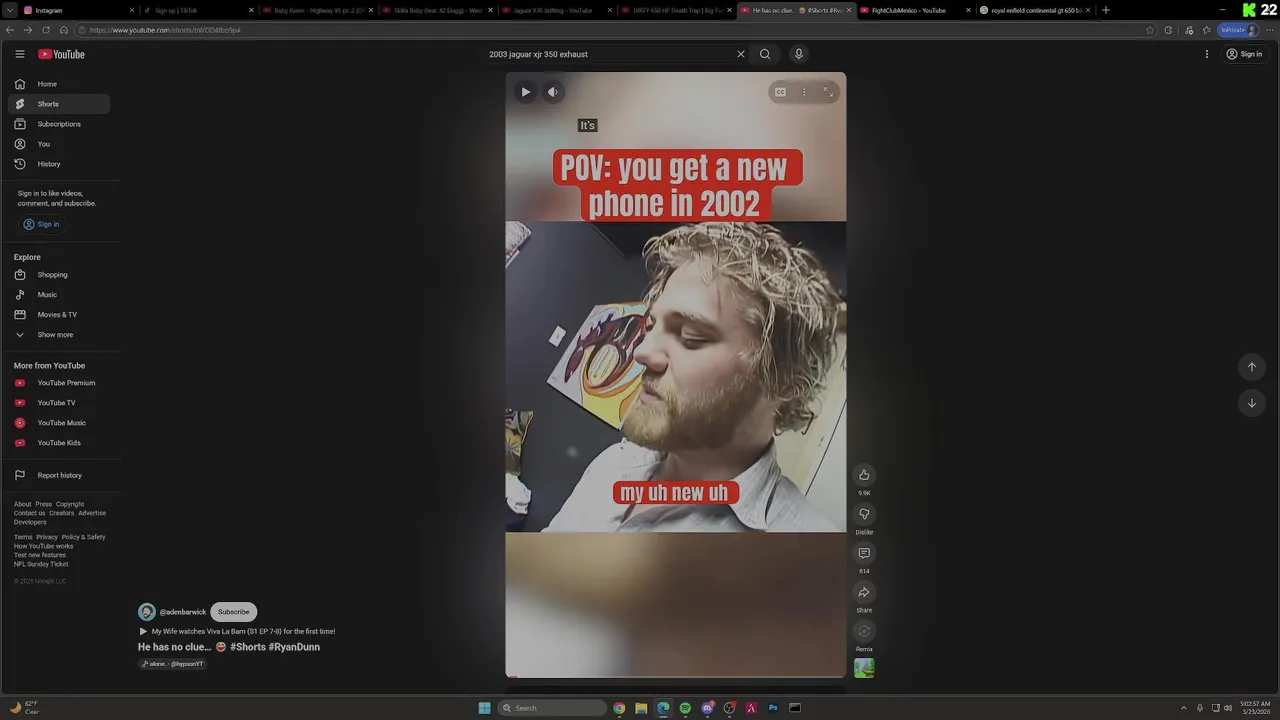Expand the Short to fullscreen
Screen dimensions: 1280x720
tap(828, 92)
